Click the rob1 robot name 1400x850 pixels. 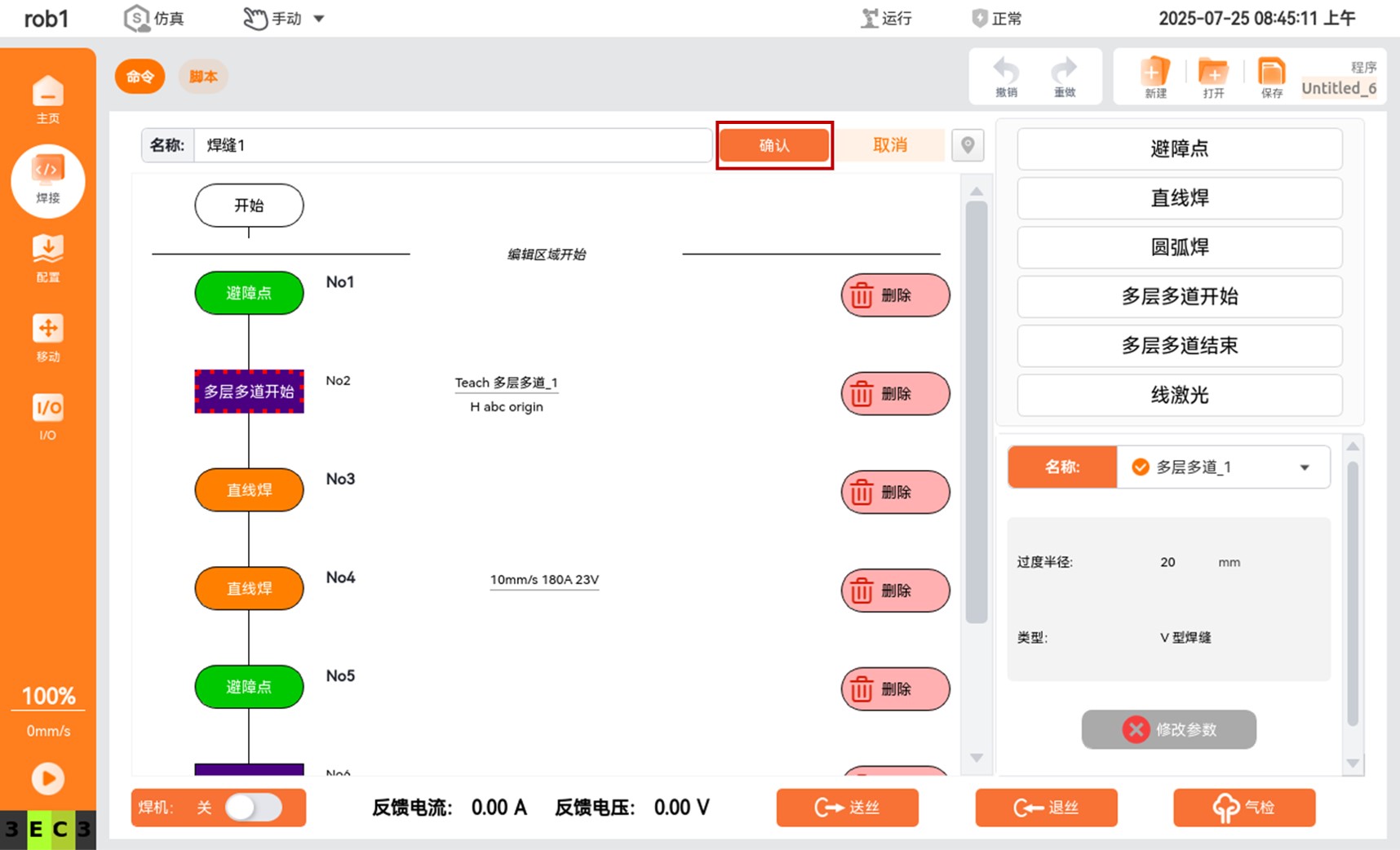pyautogui.click(x=47, y=19)
